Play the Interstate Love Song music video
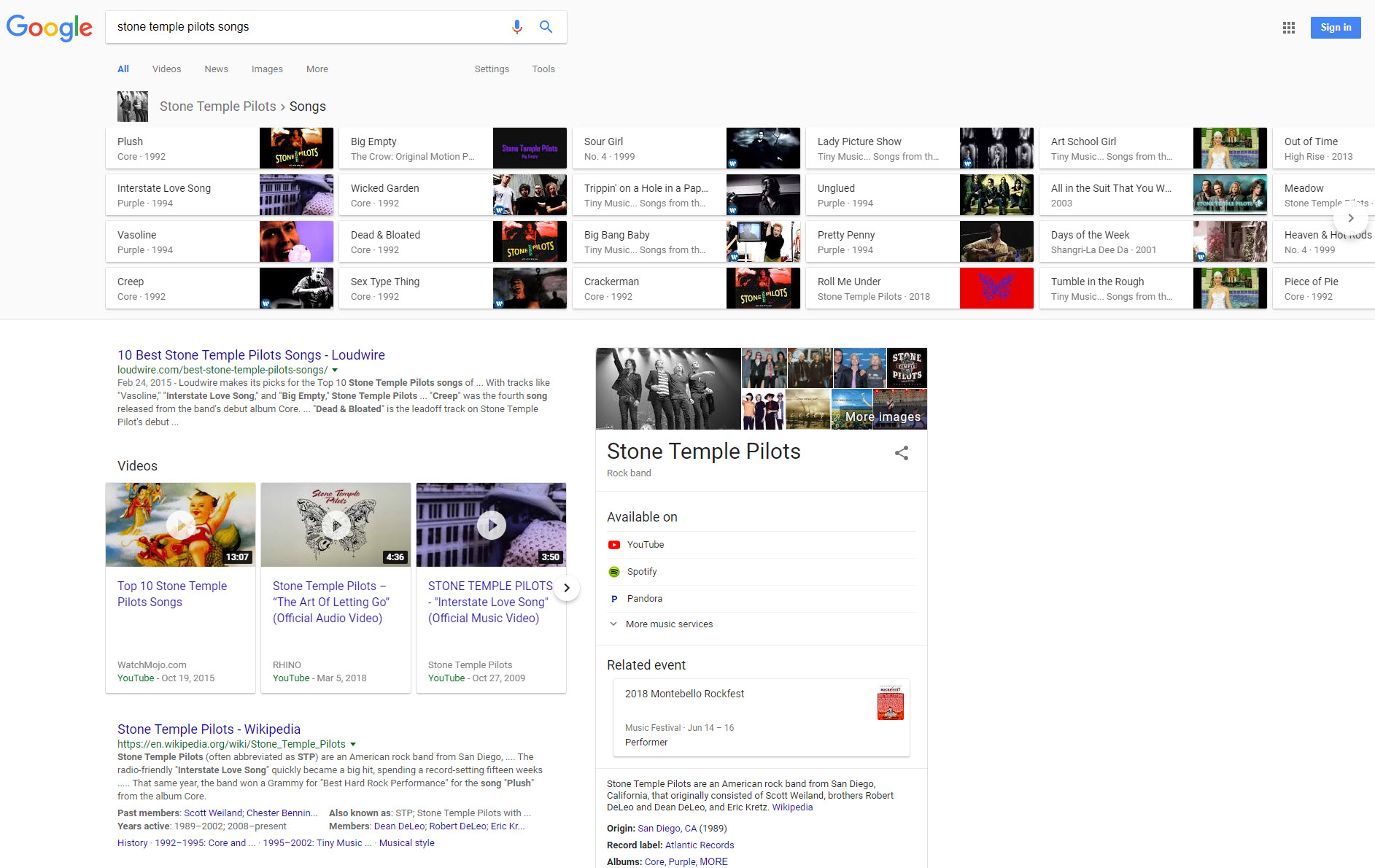The image size is (1375, 868). point(491,524)
